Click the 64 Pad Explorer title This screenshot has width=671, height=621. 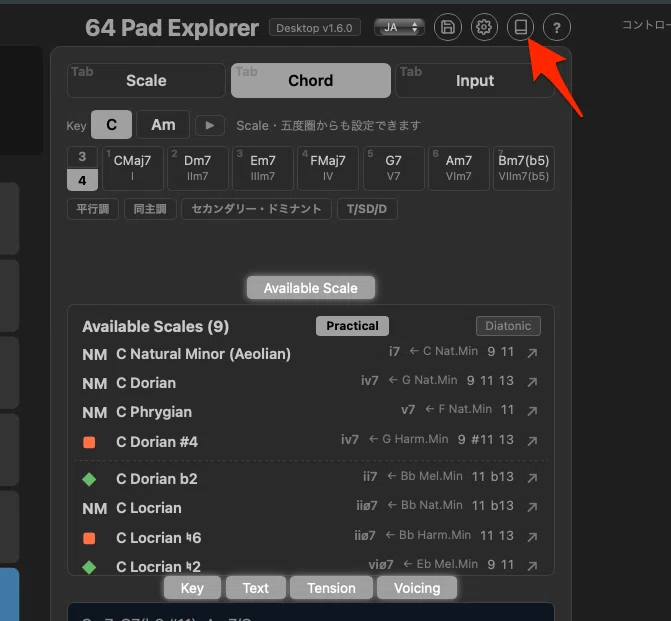click(172, 28)
